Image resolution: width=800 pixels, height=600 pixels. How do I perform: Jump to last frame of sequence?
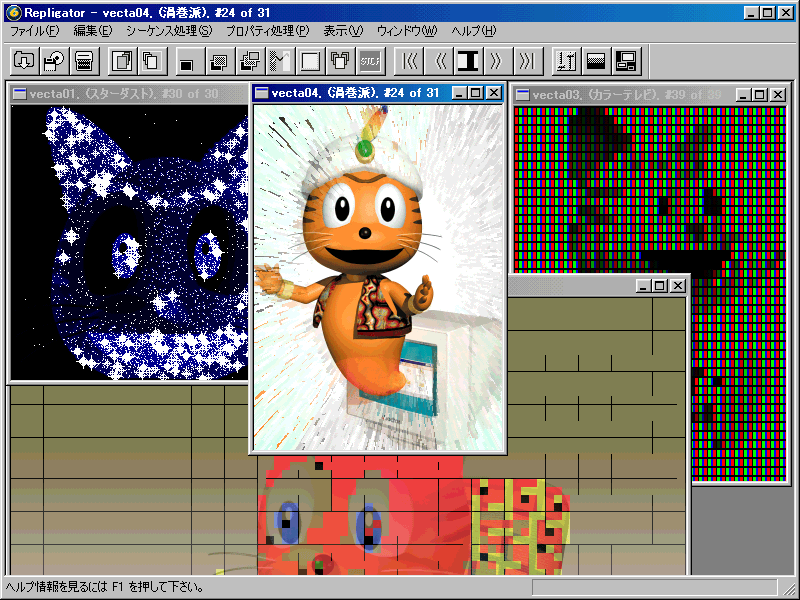528,61
